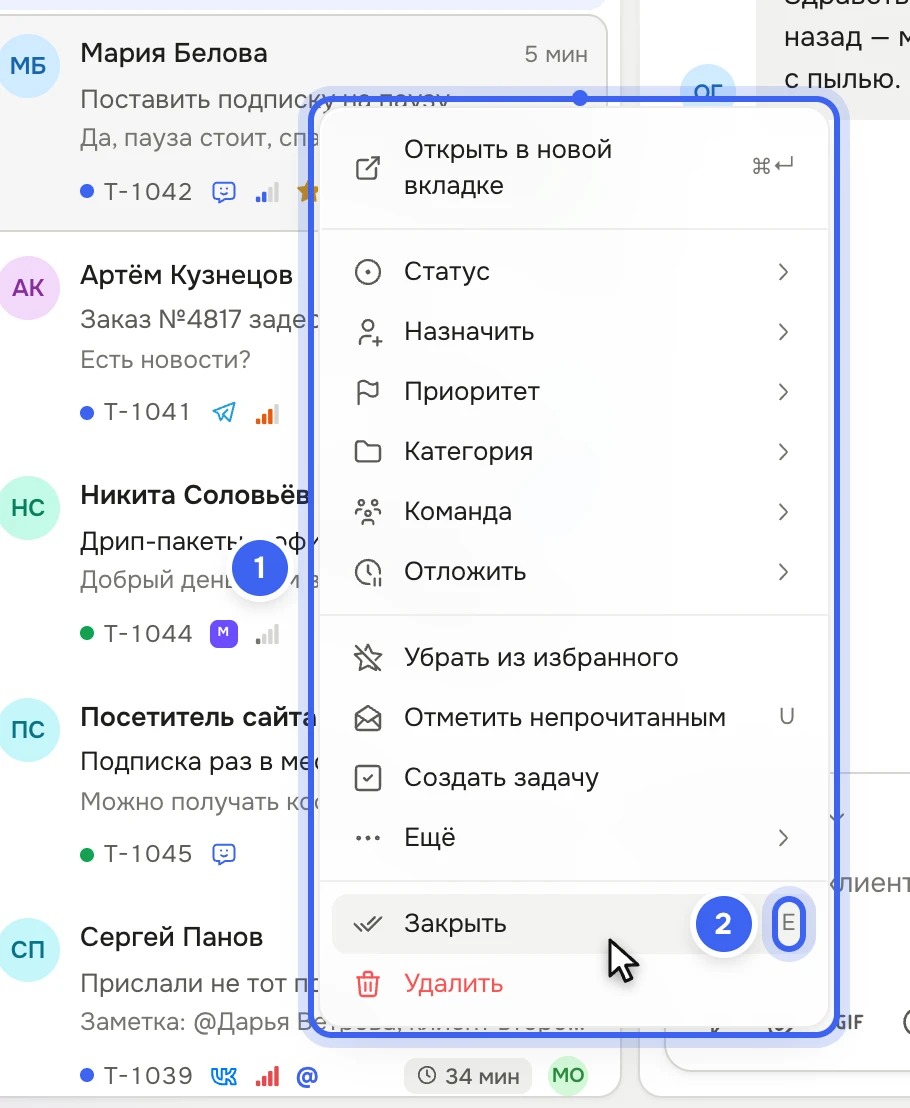Click the СП avatar
910x1108 pixels.
coord(28,950)
